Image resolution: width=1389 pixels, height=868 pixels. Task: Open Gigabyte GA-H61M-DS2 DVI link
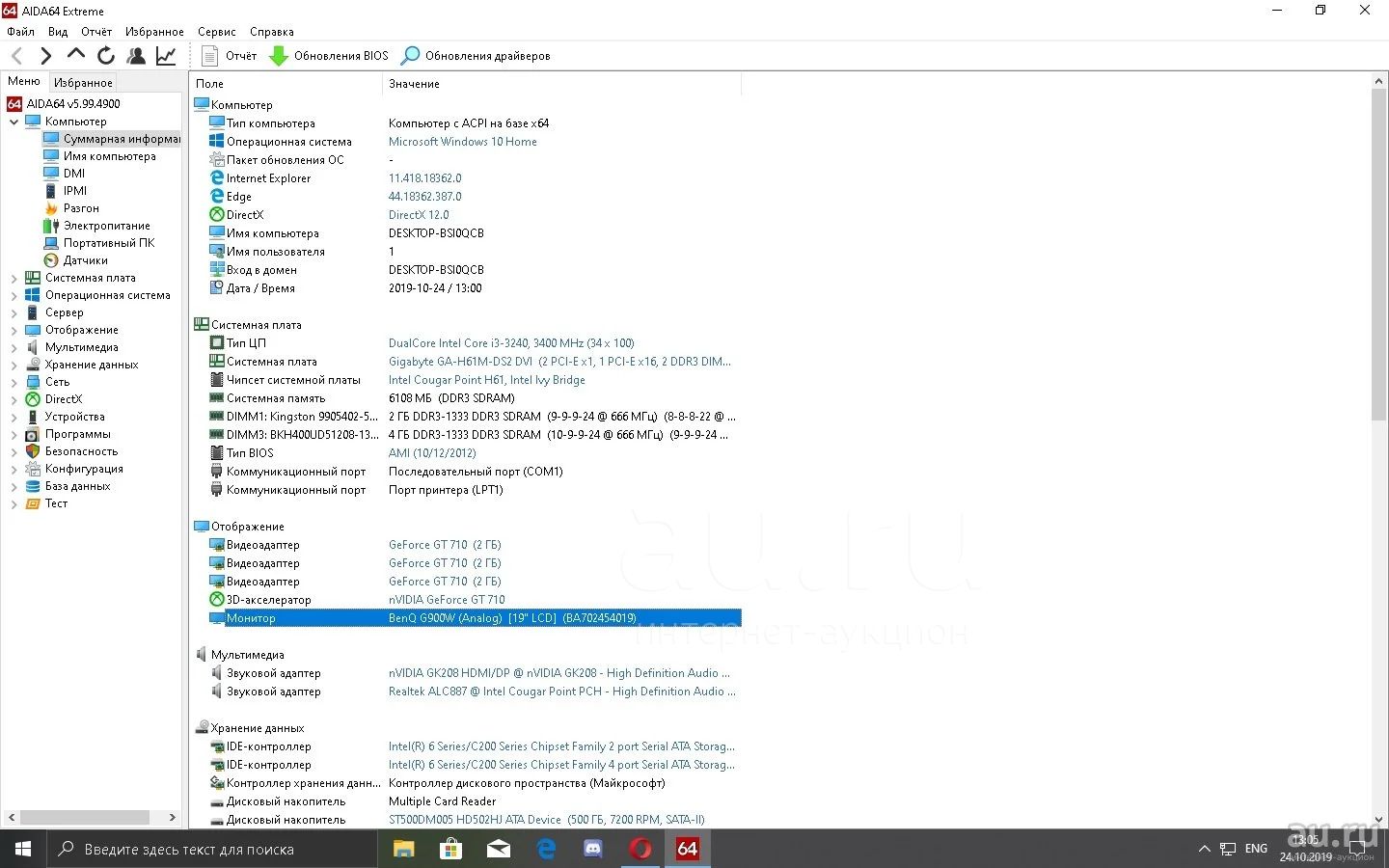559,362
